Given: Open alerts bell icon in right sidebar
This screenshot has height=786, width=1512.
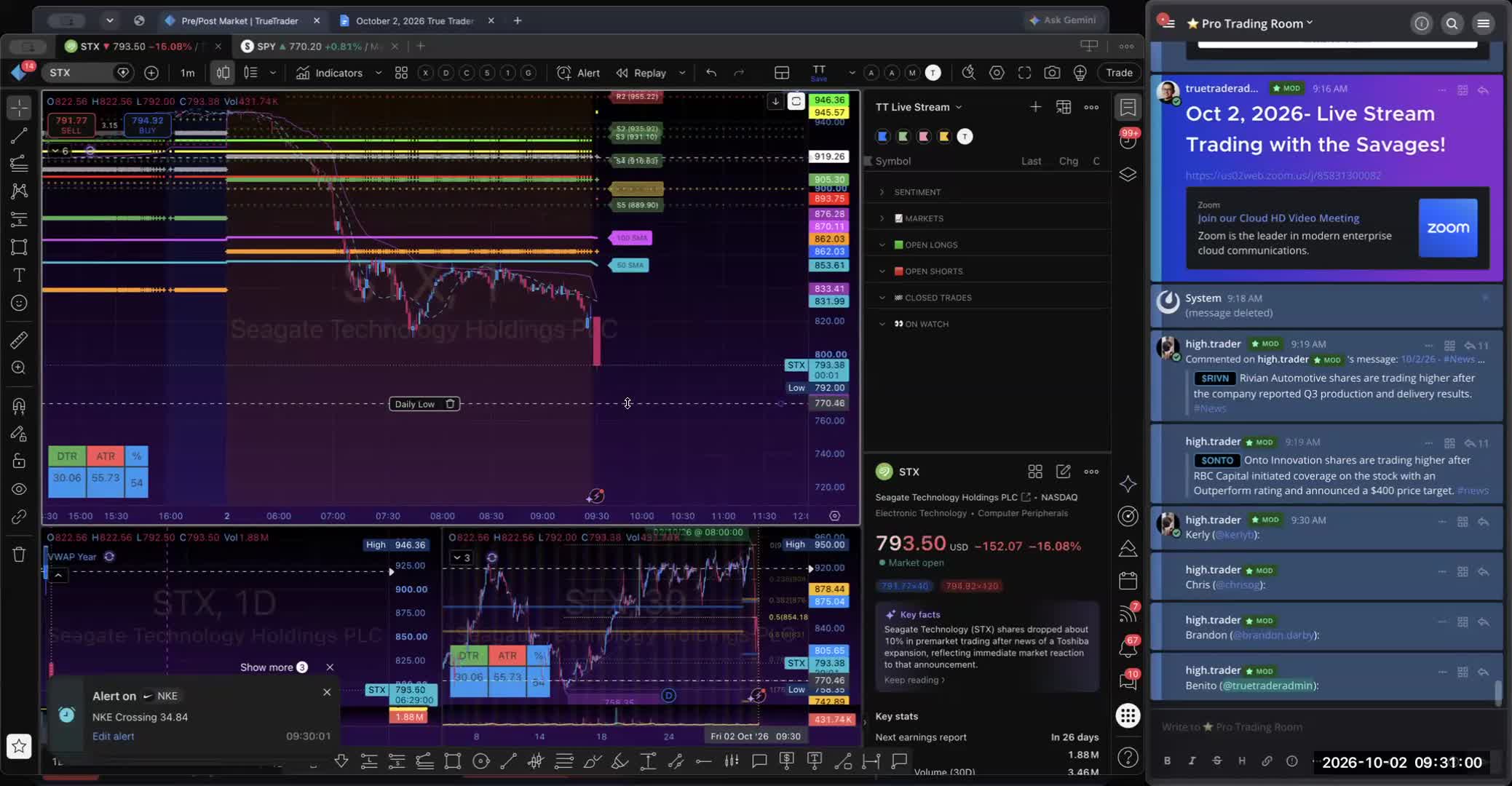Looking at the screenshot, I should pyautogui.click(x=1128, y=647).
